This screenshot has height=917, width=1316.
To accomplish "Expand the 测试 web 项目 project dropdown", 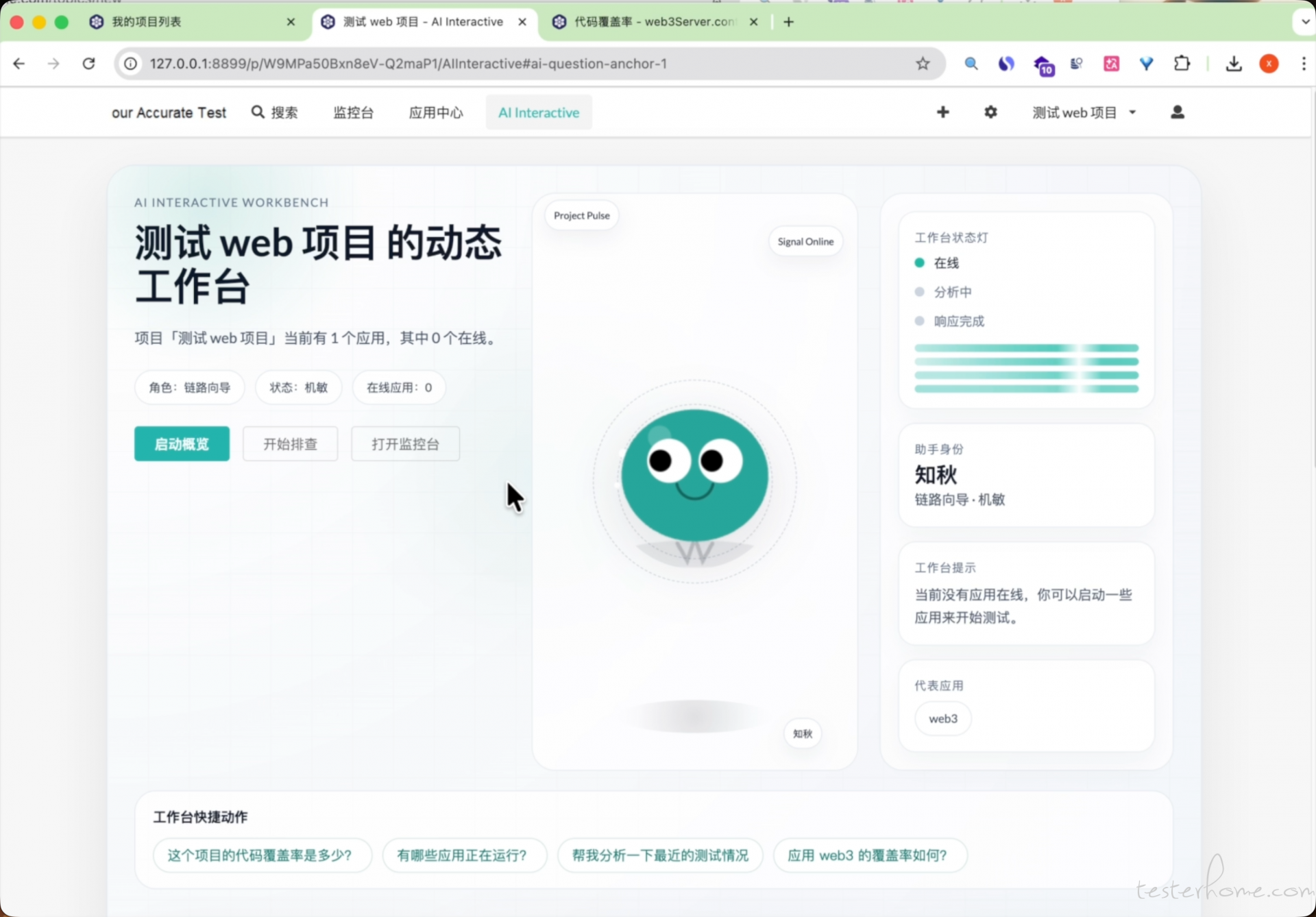I will (x=1084, y=112).
